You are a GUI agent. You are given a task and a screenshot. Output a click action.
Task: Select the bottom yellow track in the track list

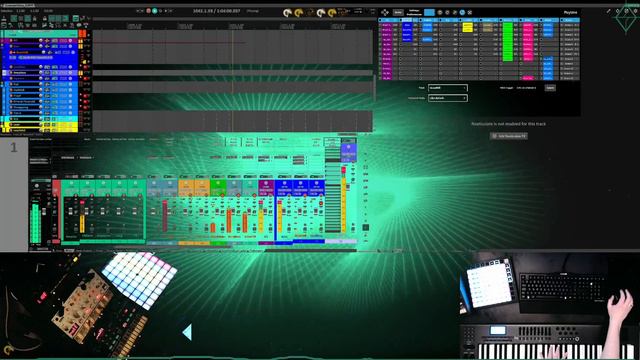(39, 130)
